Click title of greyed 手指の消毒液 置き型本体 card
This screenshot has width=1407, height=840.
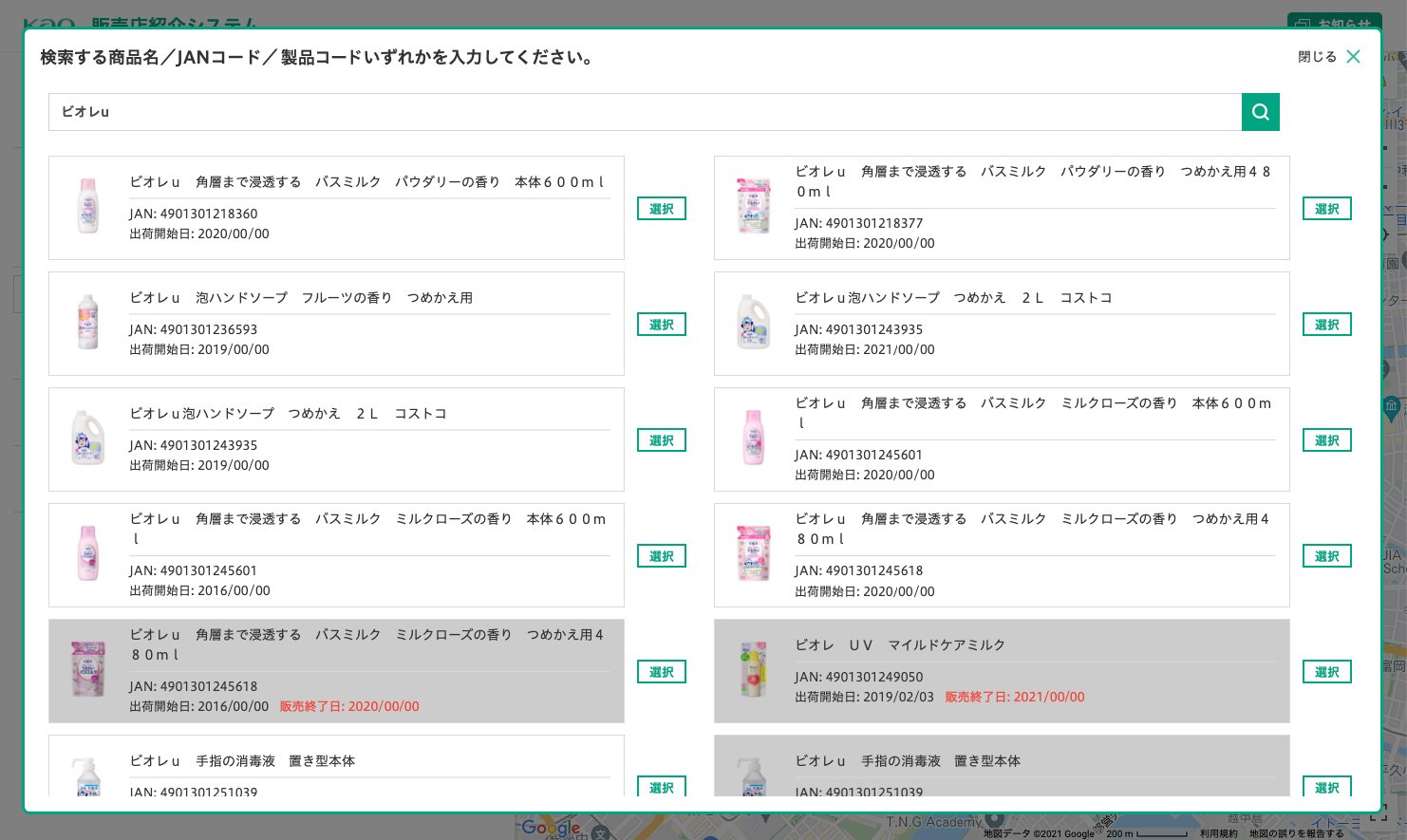[x=908, y=761]
